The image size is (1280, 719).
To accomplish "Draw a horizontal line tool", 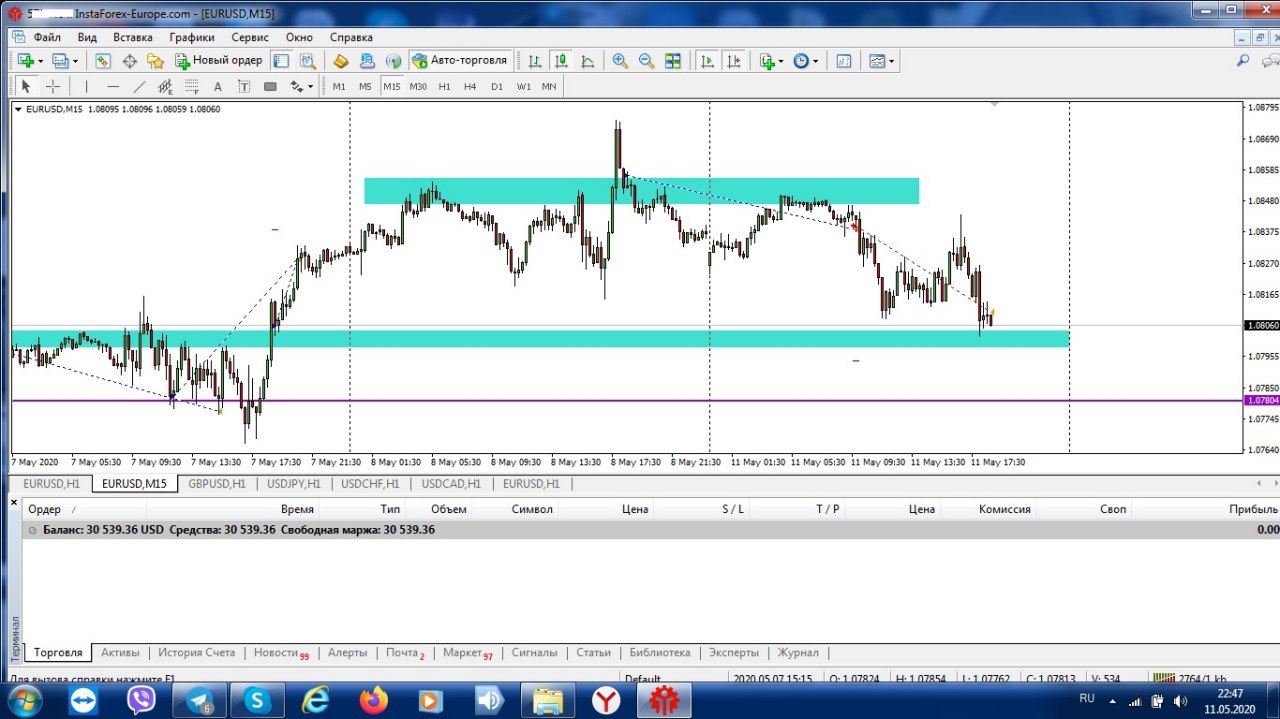I will [x=113, y=87].
